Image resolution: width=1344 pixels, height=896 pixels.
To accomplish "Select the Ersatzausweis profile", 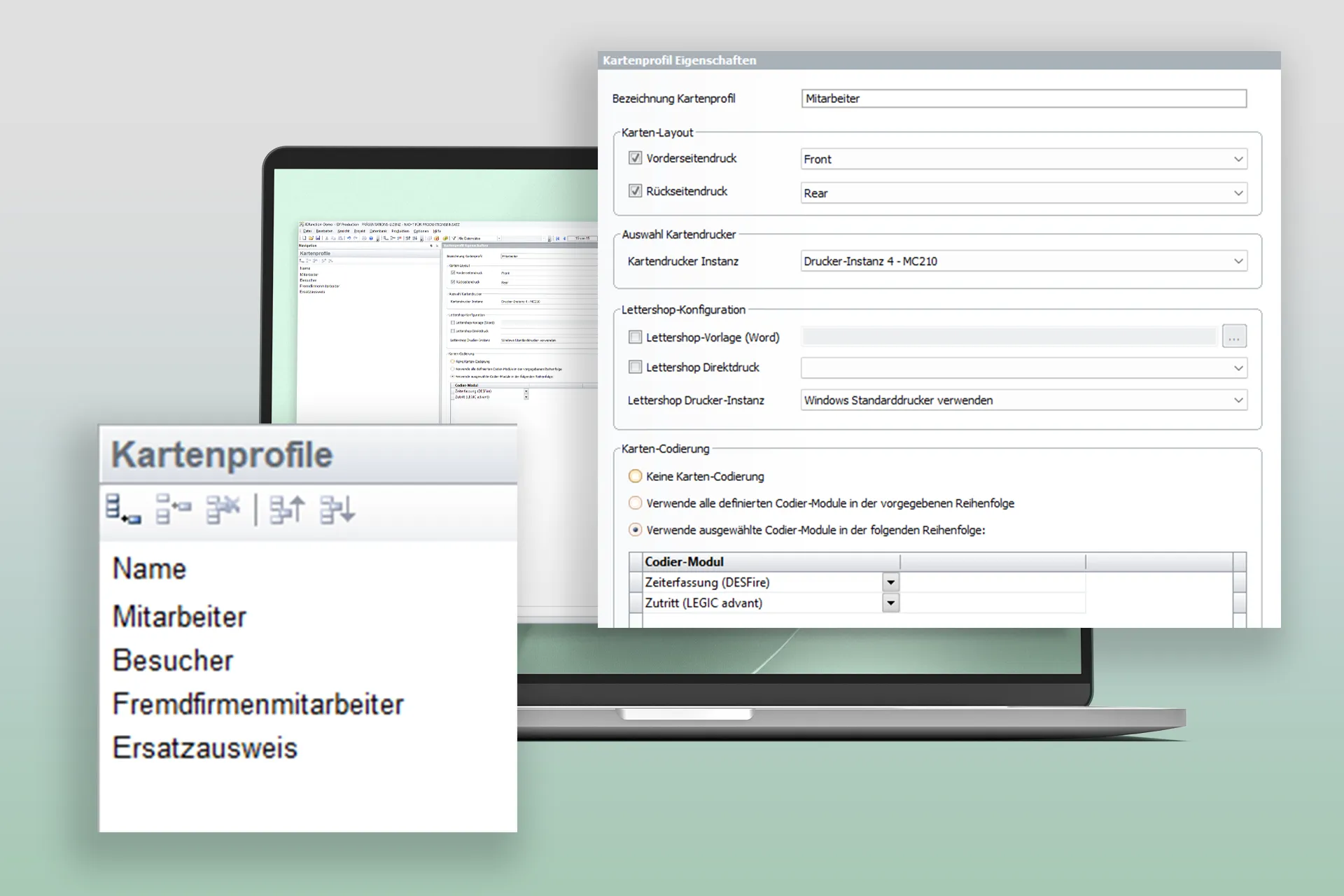I will pos(205,748).
